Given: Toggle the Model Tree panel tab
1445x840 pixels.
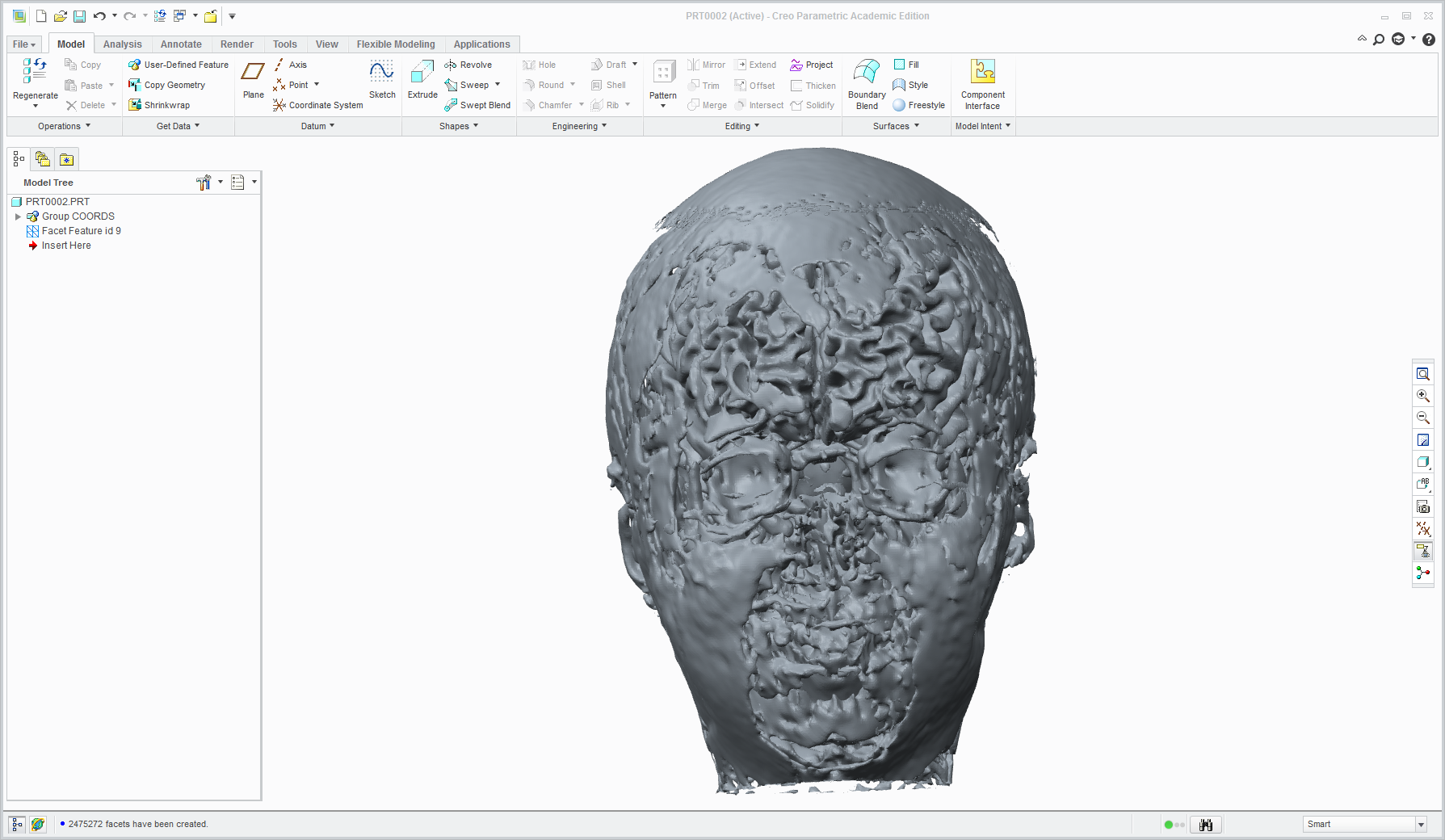Looking at the screenshot, I should (x=19, y=159).
